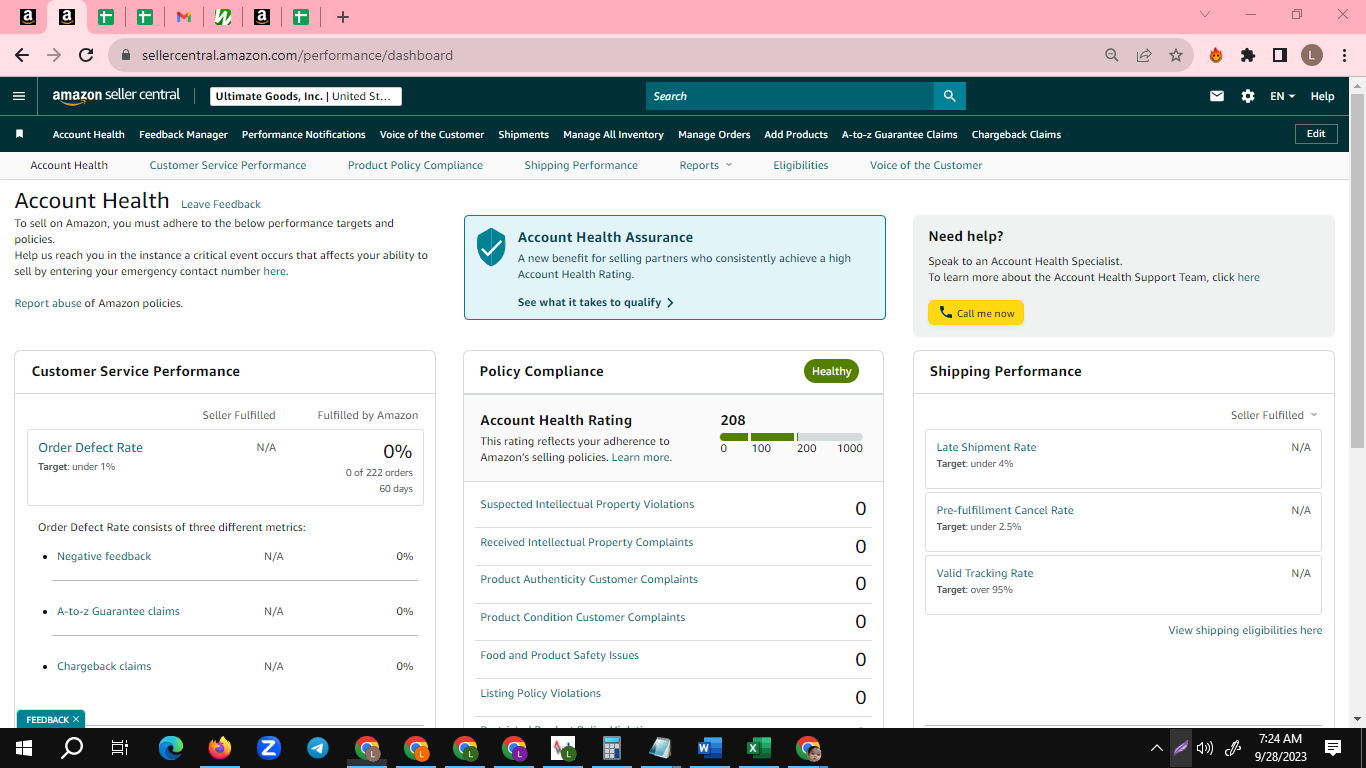Open View shipping eligibilities here link
Viewport: 1366px width, 768px height.
(1245, 630)
